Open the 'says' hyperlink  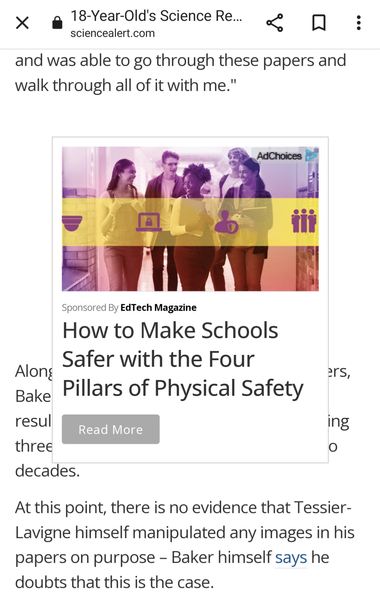(x=291, y=557)
